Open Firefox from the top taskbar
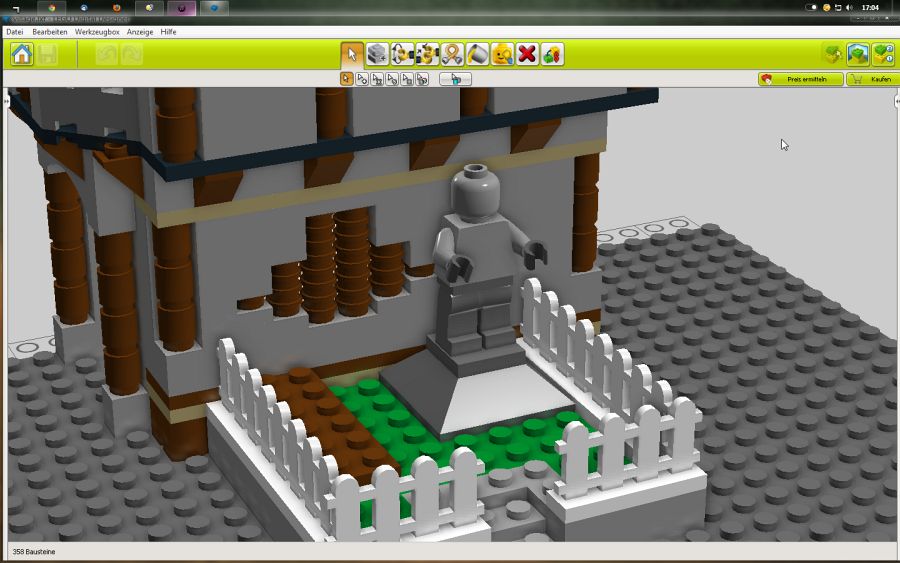This screenshot has height=563, width=900. click(x=117, y=7)
